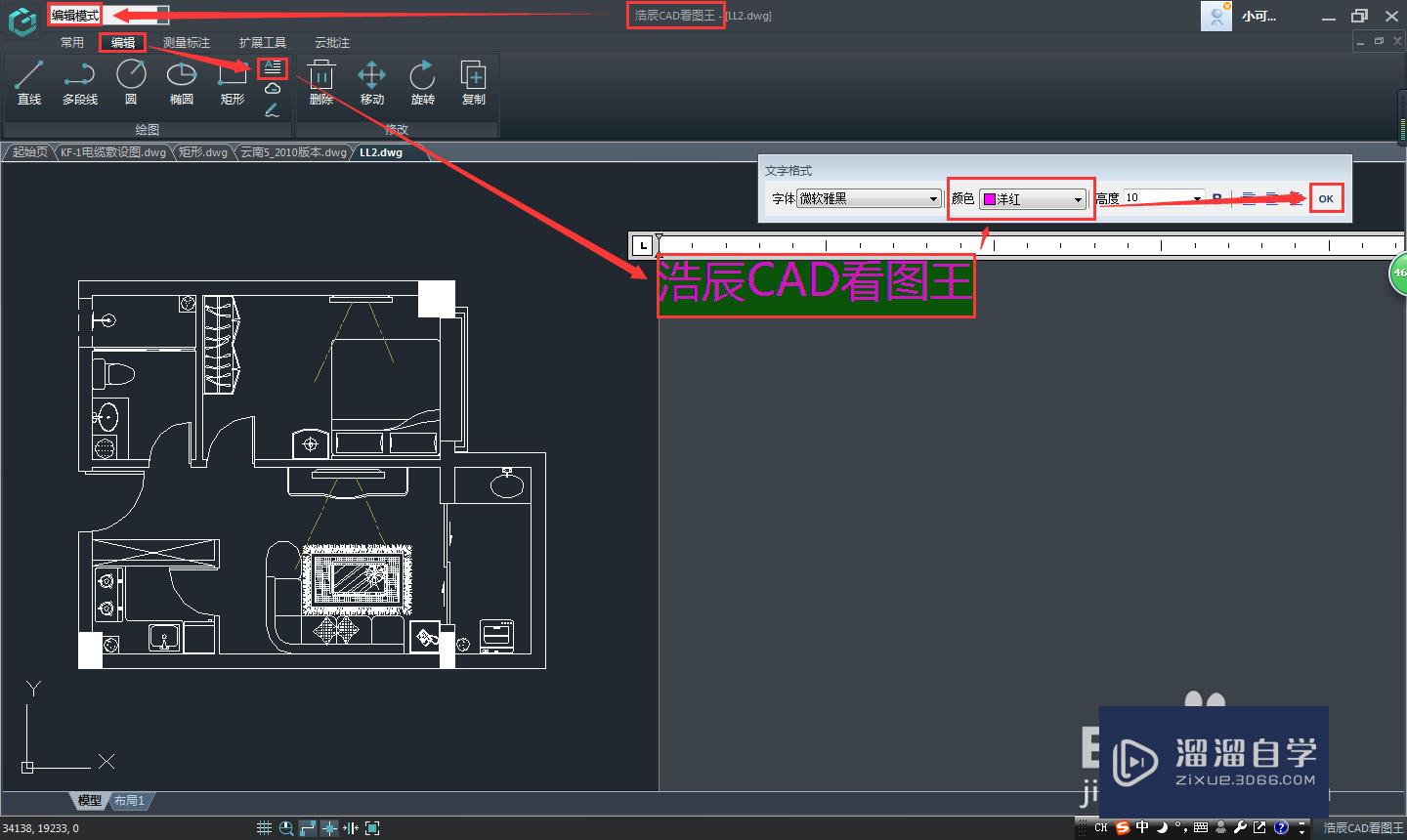Click the 小可... username label
1407x840 pixels.
pos(1258,16)
